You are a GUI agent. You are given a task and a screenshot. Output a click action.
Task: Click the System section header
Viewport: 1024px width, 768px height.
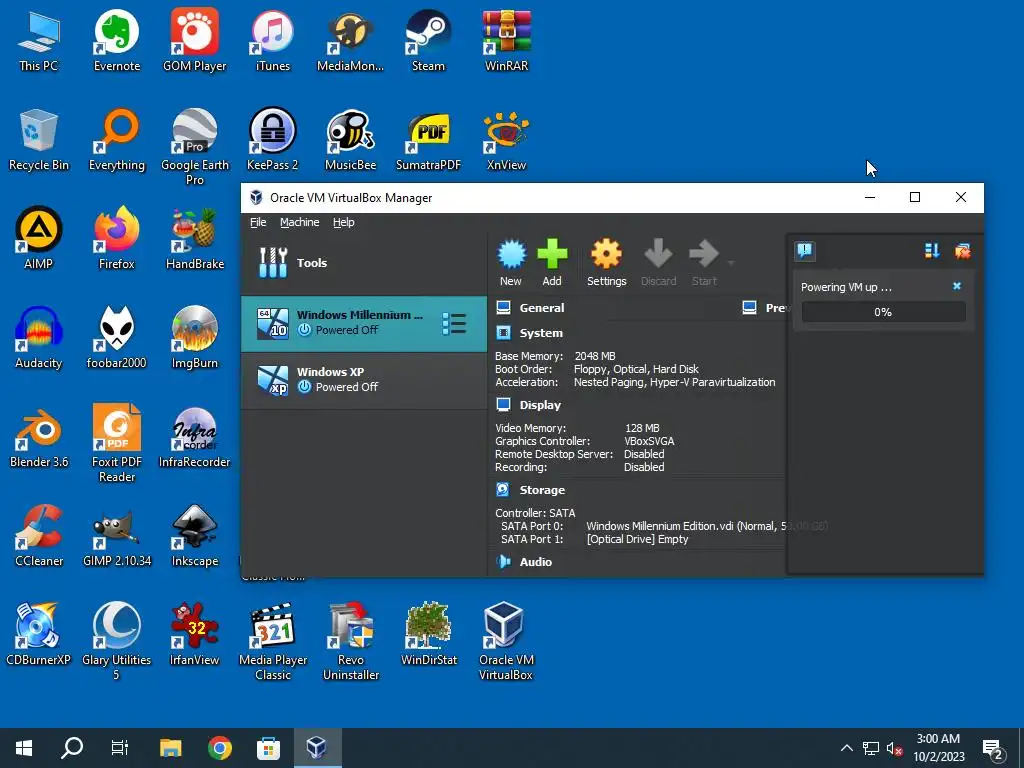click(x=541, y=333)
